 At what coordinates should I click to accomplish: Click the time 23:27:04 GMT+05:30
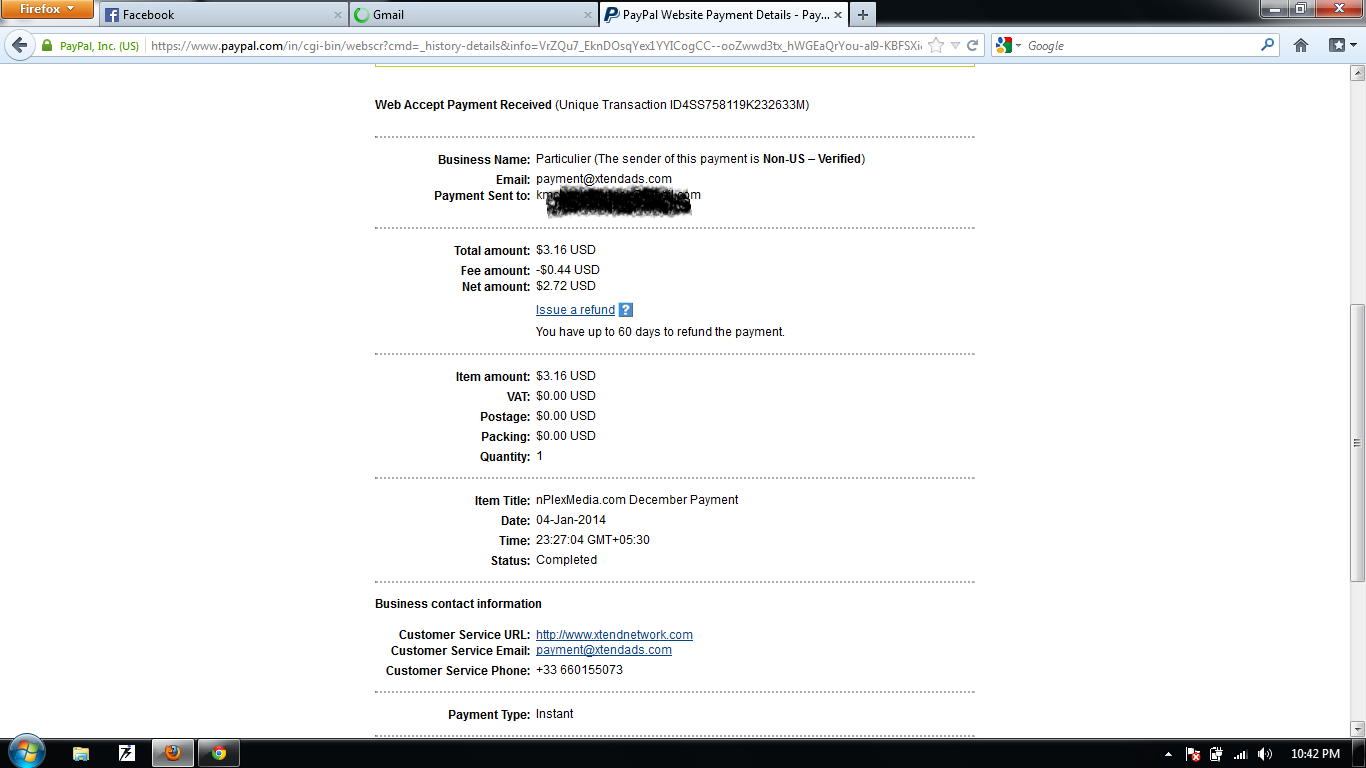593,540
